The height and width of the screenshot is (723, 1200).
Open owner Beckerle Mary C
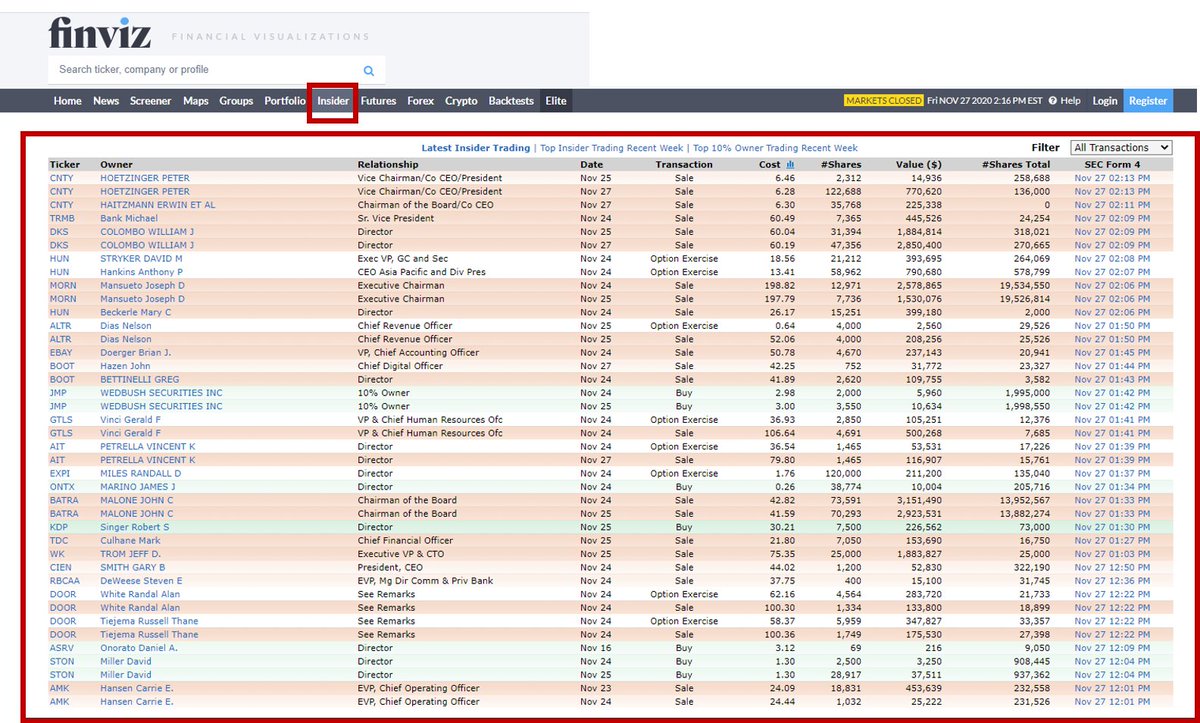136,313
